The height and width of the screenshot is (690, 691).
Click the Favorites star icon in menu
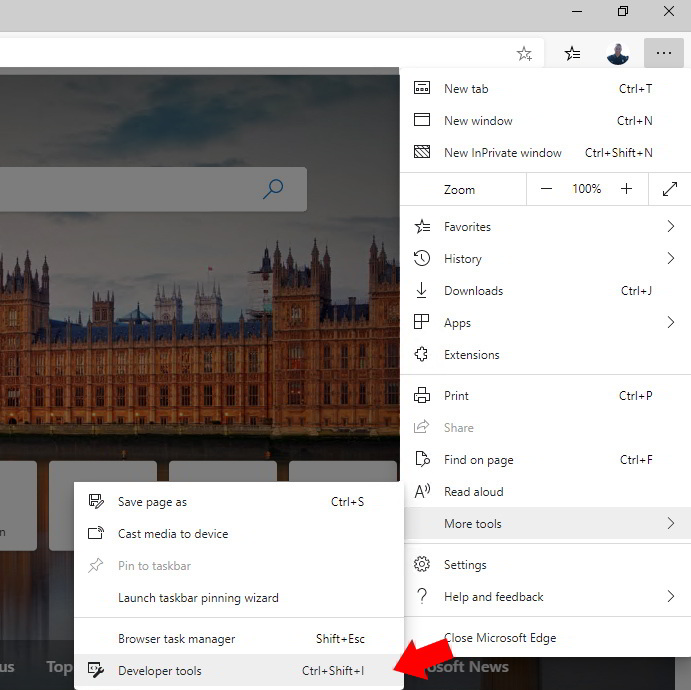tap(422, 226)
